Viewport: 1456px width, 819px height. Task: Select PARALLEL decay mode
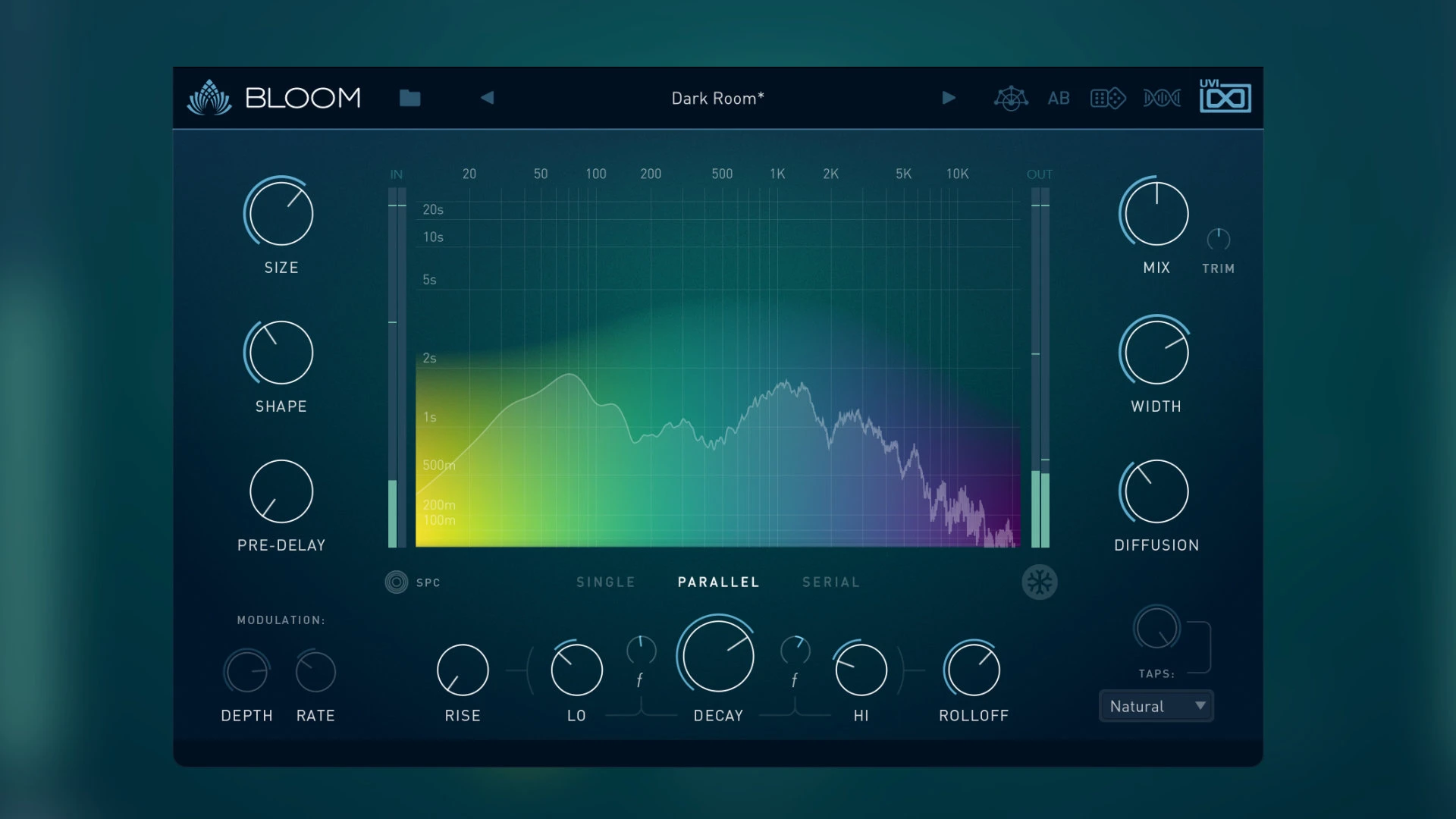click(718, 582)
